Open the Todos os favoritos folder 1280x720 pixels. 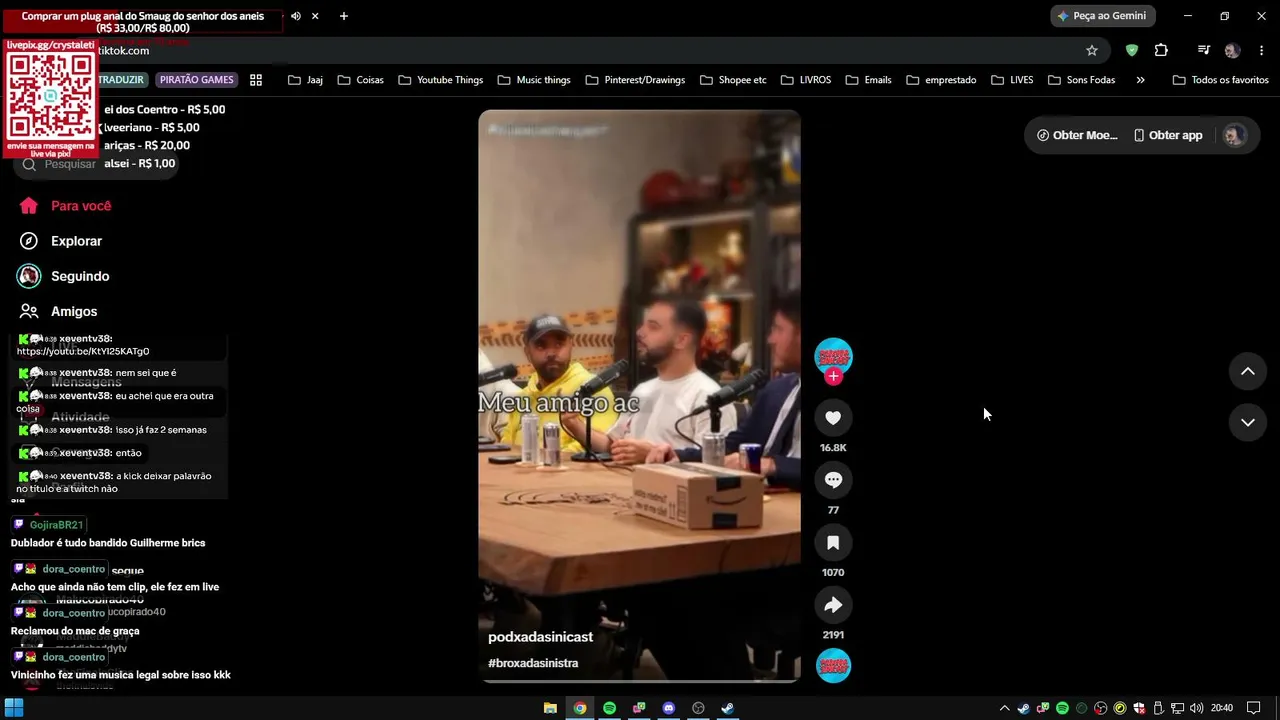1220,80
